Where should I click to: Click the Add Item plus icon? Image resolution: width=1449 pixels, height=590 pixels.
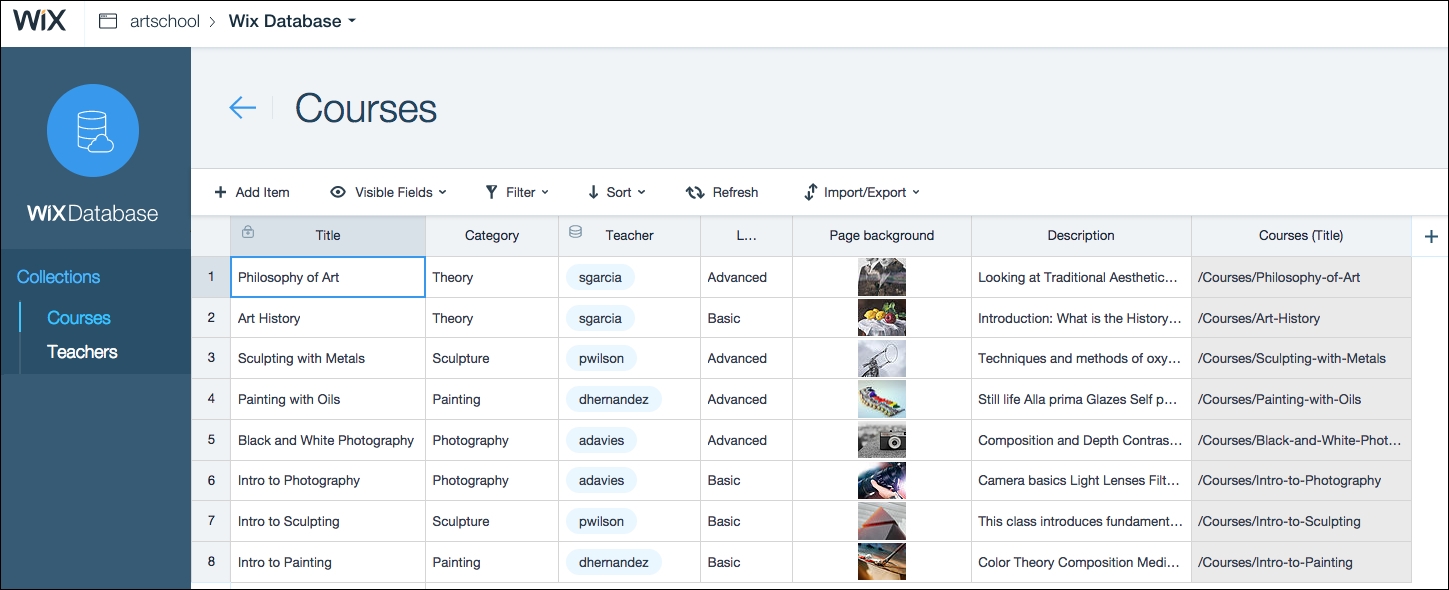coord(219,192)
